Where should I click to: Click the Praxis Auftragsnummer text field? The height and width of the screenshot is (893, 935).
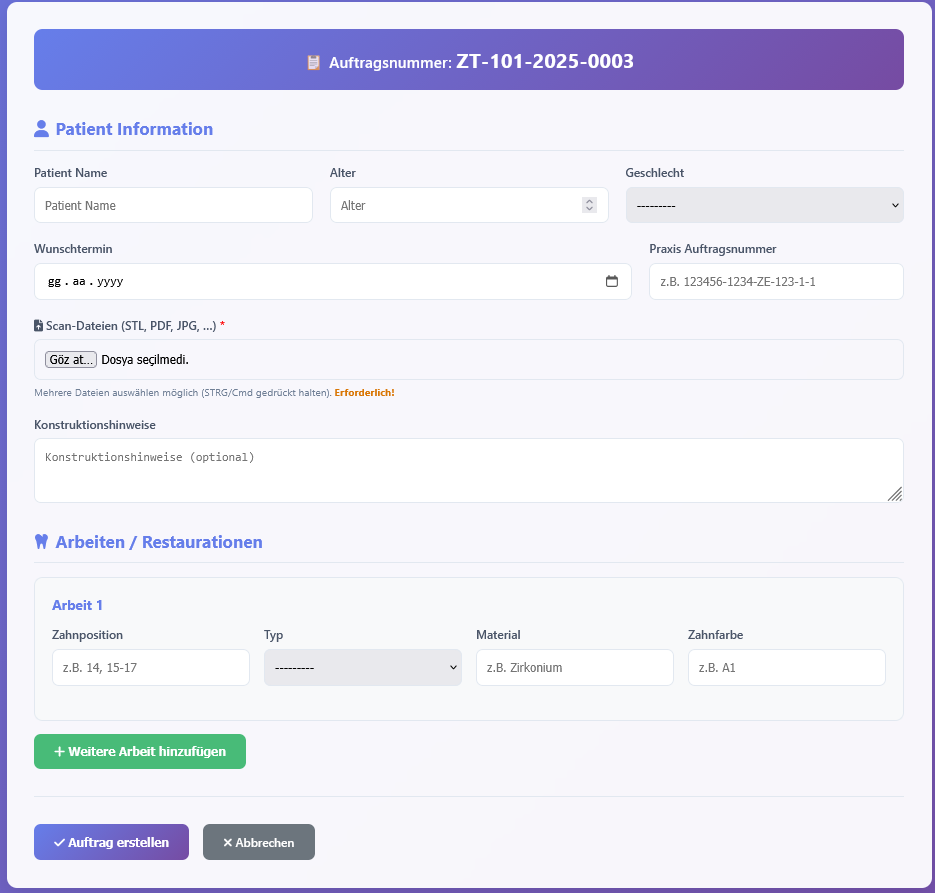(x=775, y=282)
